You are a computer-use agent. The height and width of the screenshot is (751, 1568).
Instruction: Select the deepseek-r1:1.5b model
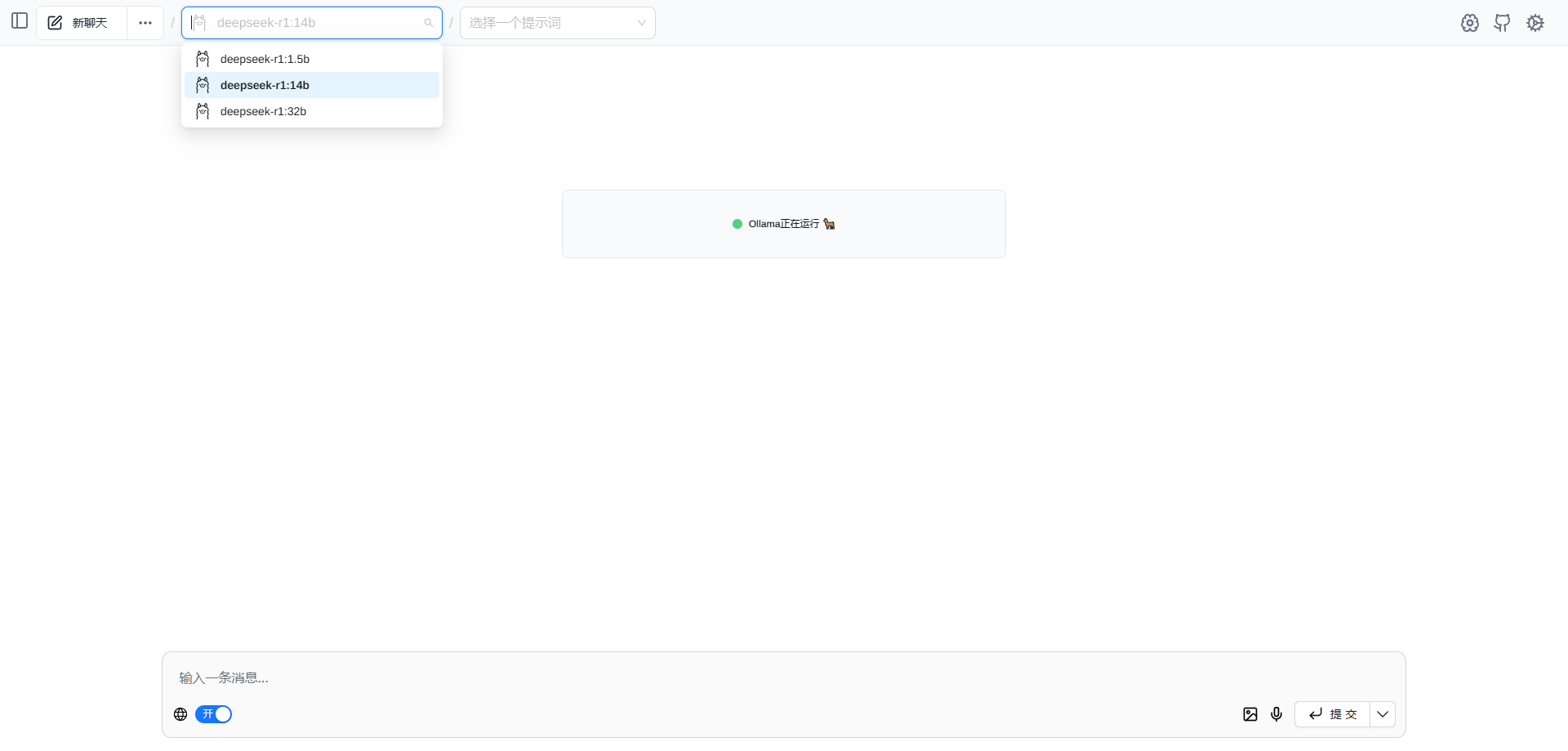click(x=312, y=59)
